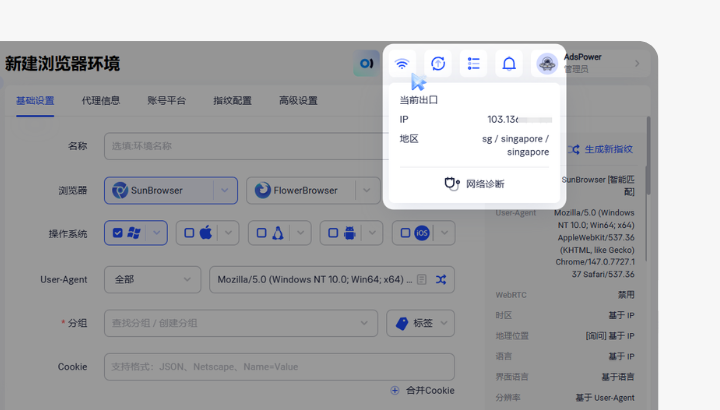Open the iOS version dropdown arrow
The image size is (720, 410).
coord(444,233)
